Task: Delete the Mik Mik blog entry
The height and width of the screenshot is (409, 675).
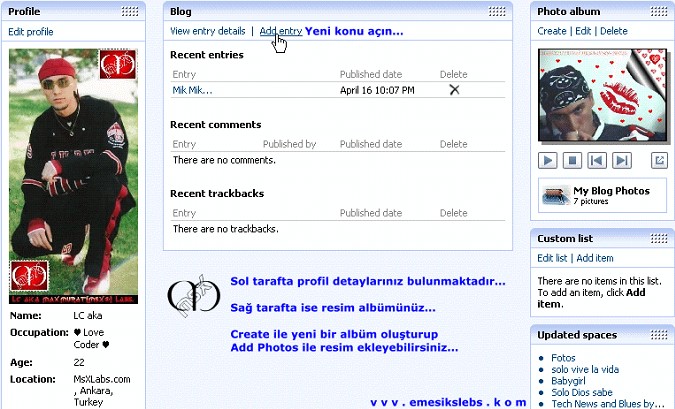Action: 454,90
